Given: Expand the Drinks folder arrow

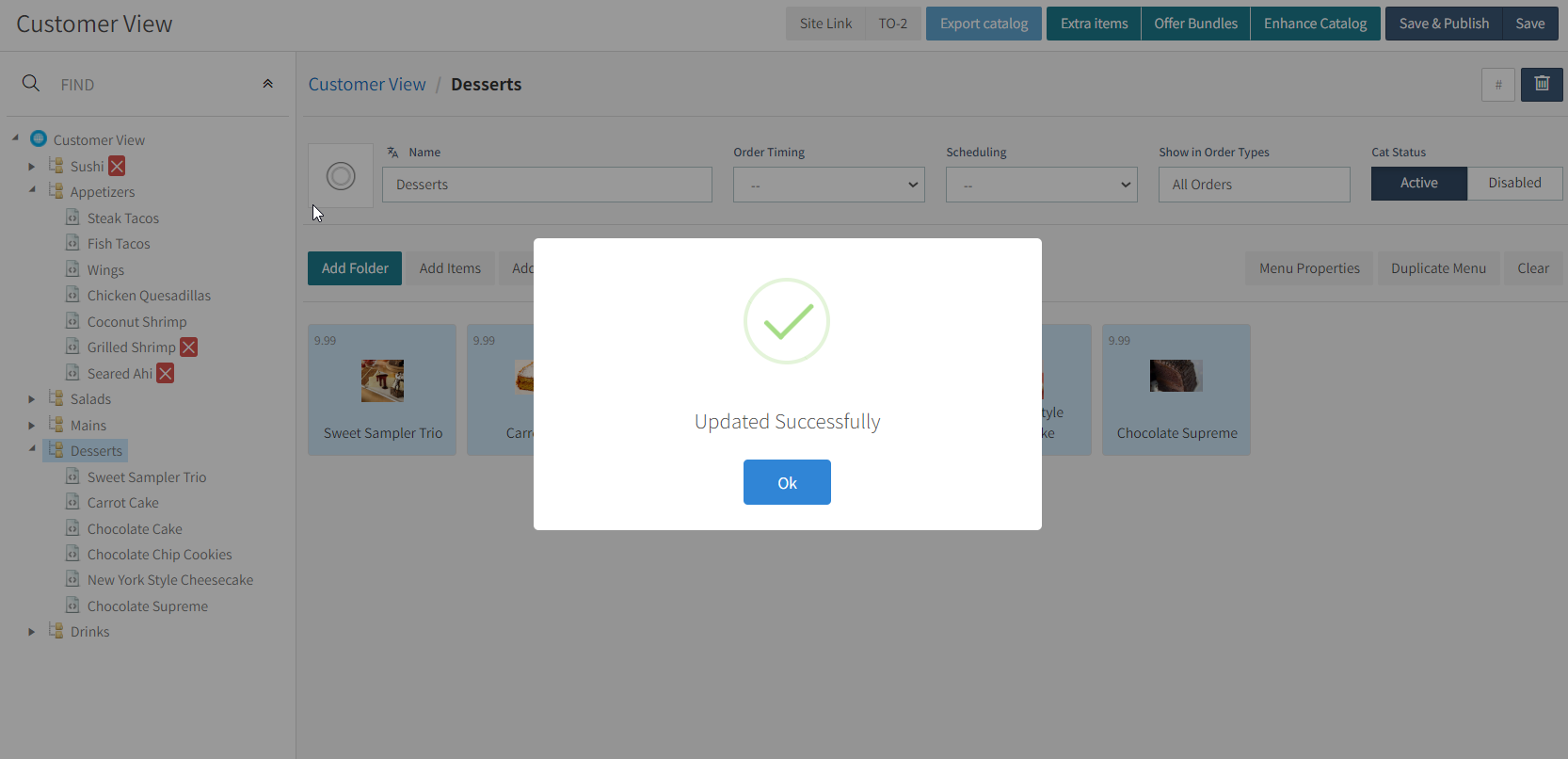Looking at the screenshot, I should pyautogui.click(x=32, y=632).
